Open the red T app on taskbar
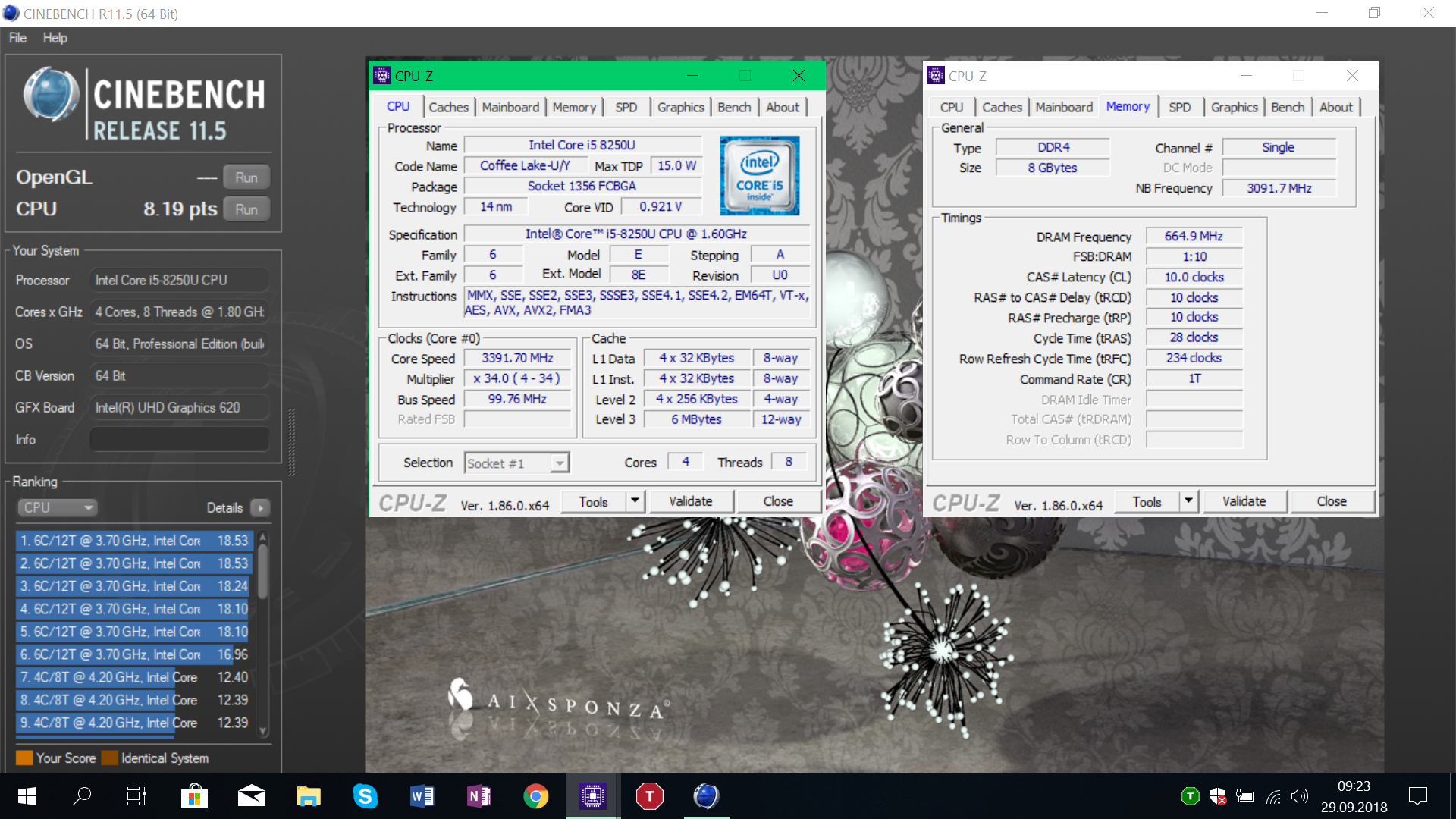The image size is (1456, 819). tap(649, 796)
